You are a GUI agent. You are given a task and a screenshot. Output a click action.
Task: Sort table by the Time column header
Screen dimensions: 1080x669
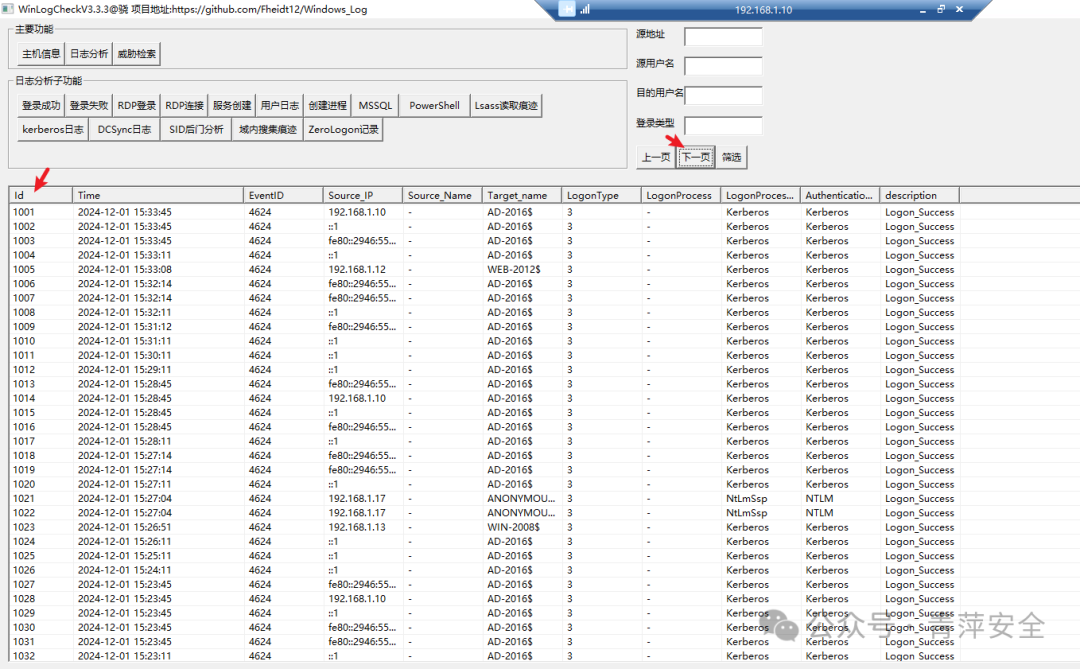point(158,195)
